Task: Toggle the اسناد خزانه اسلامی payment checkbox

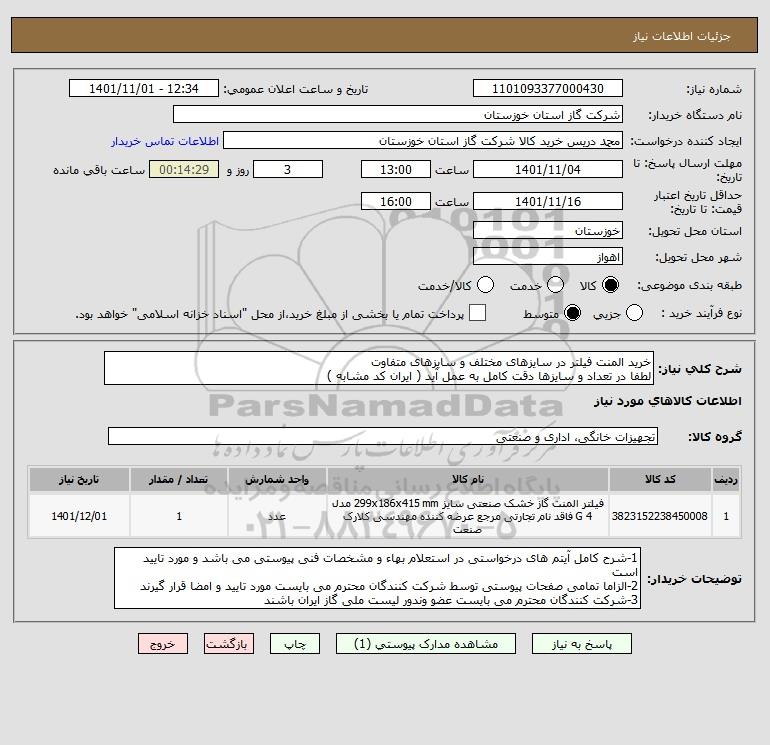Action: tap(477, 313)
